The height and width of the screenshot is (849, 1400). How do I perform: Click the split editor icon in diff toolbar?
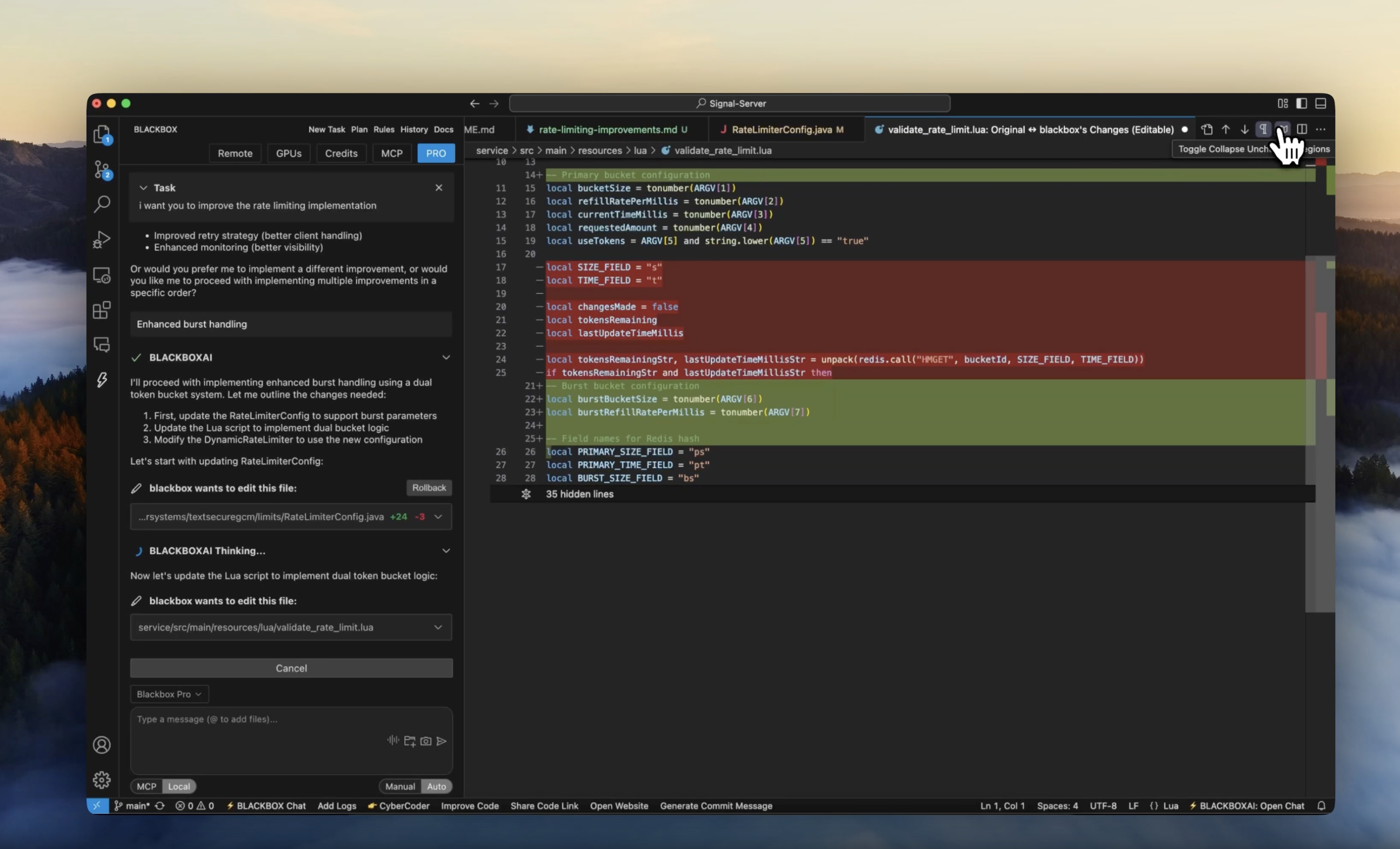point(1302,130)
